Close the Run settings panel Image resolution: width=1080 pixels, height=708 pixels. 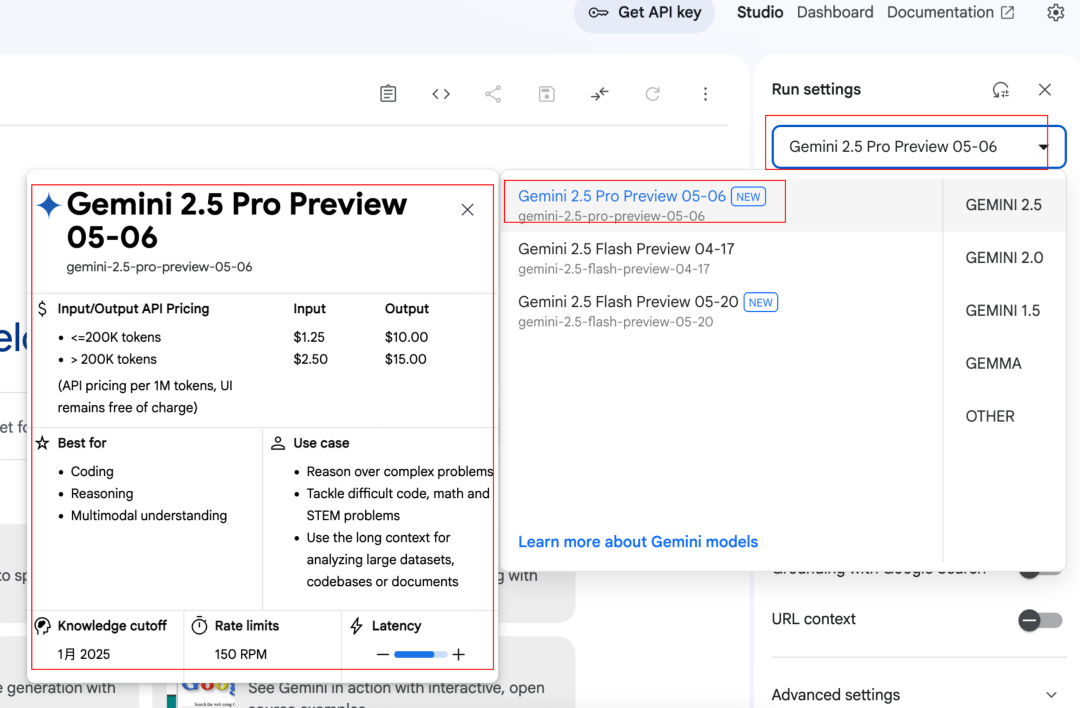click(1044, 90)
